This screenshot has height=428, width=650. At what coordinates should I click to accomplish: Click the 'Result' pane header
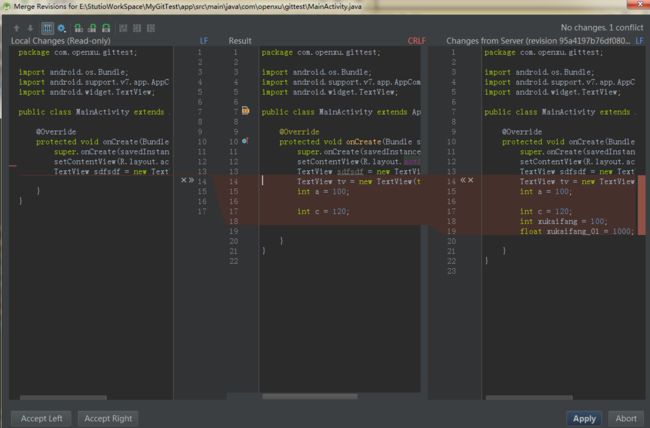[x=240, y=41]
